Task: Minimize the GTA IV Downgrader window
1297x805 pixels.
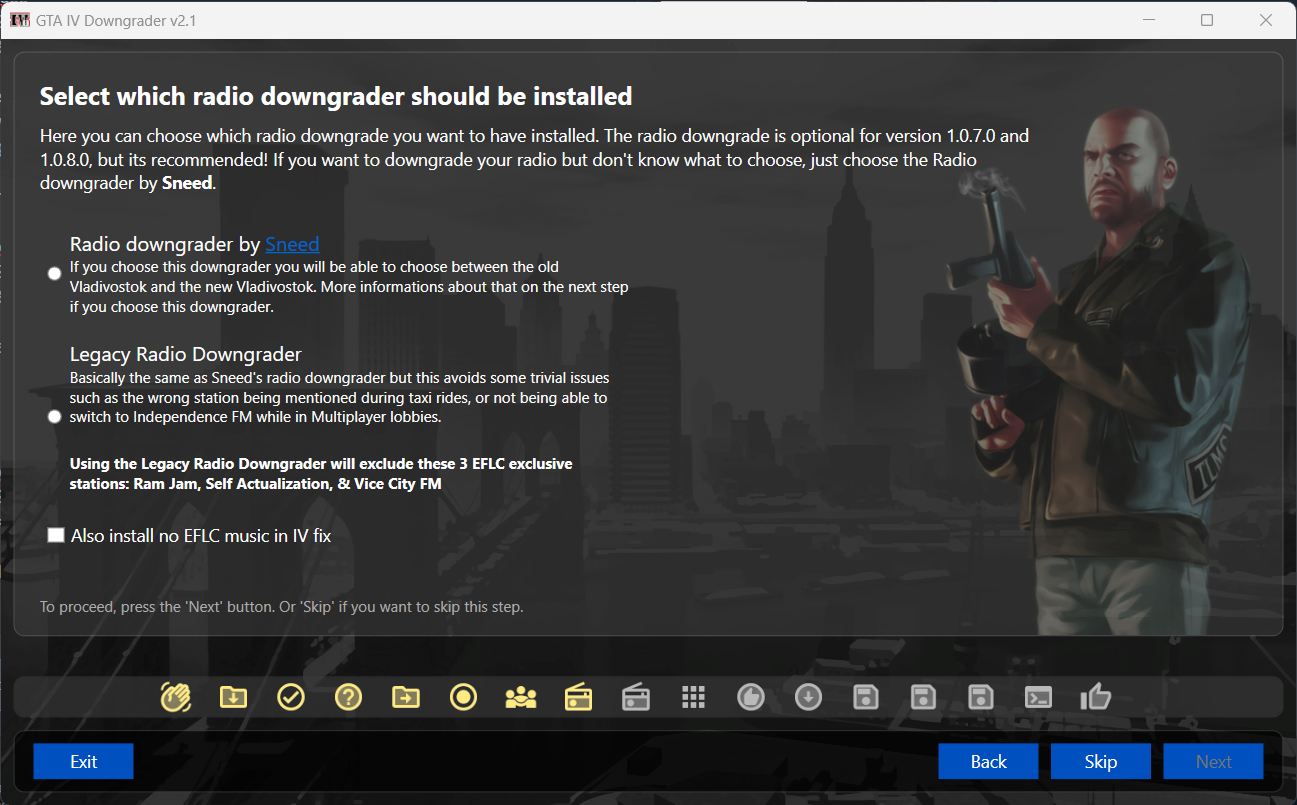Action: point(1149,20)
